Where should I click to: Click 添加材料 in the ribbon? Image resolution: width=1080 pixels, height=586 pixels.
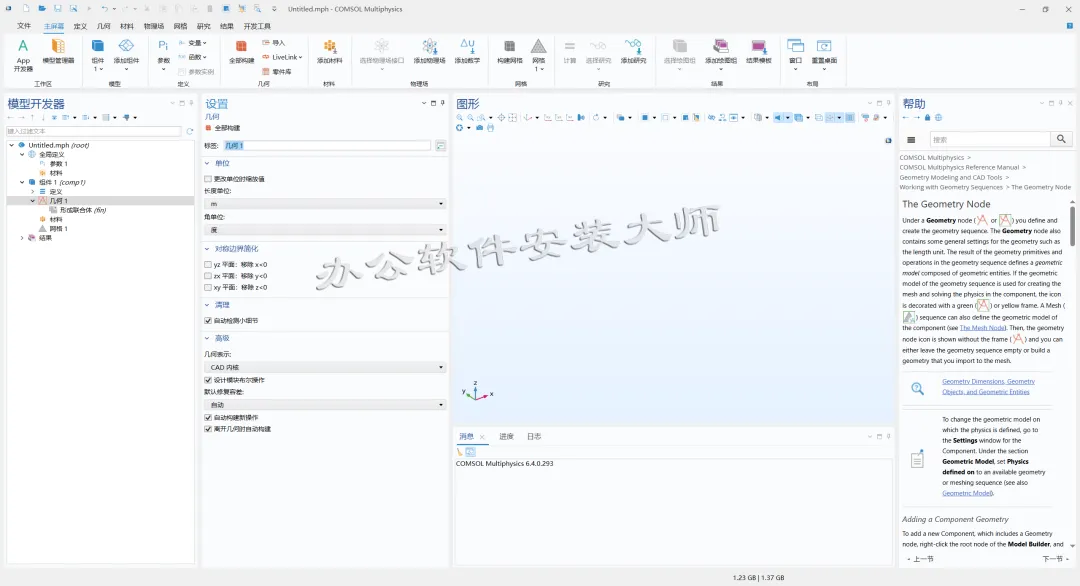pyautogui.click(x=329, y=52)
